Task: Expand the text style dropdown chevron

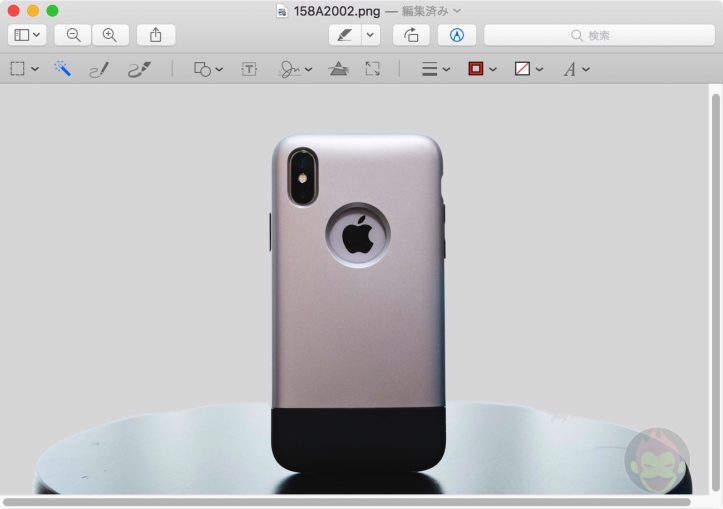Action: click(586, 69)
